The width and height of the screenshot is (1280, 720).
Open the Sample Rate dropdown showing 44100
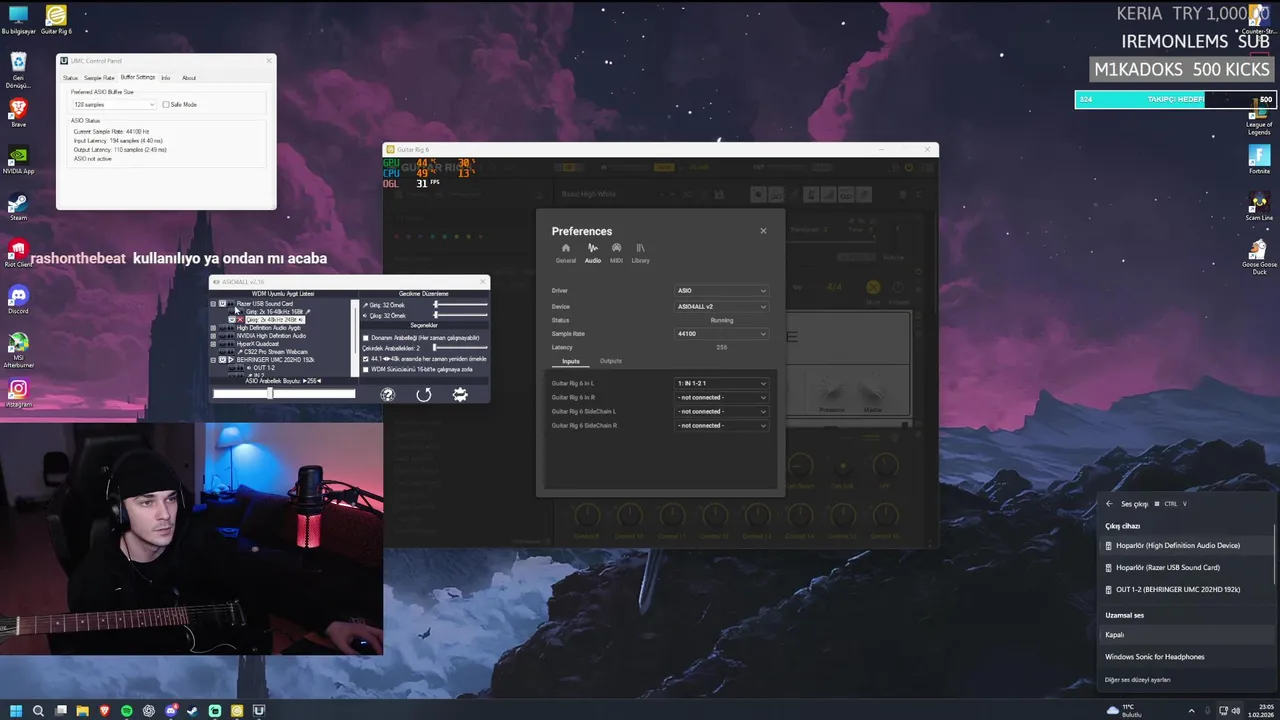pos(722,334)
